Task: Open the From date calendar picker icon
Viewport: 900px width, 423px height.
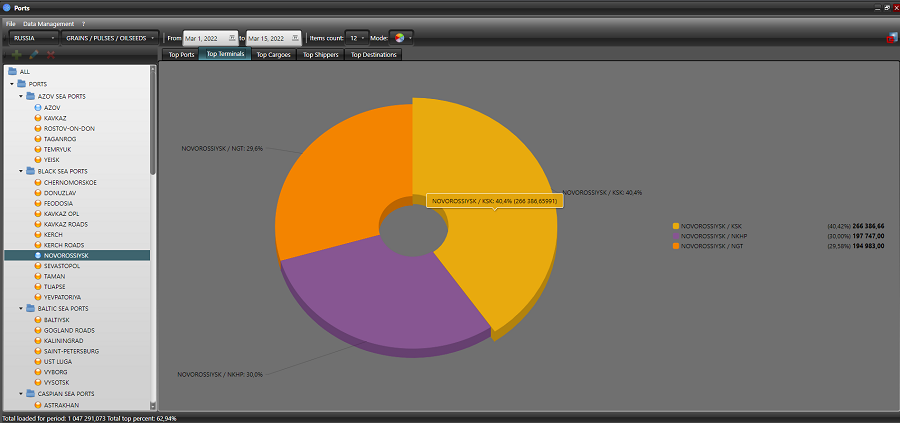Action: pyautogui.click(x=232, y=38)
